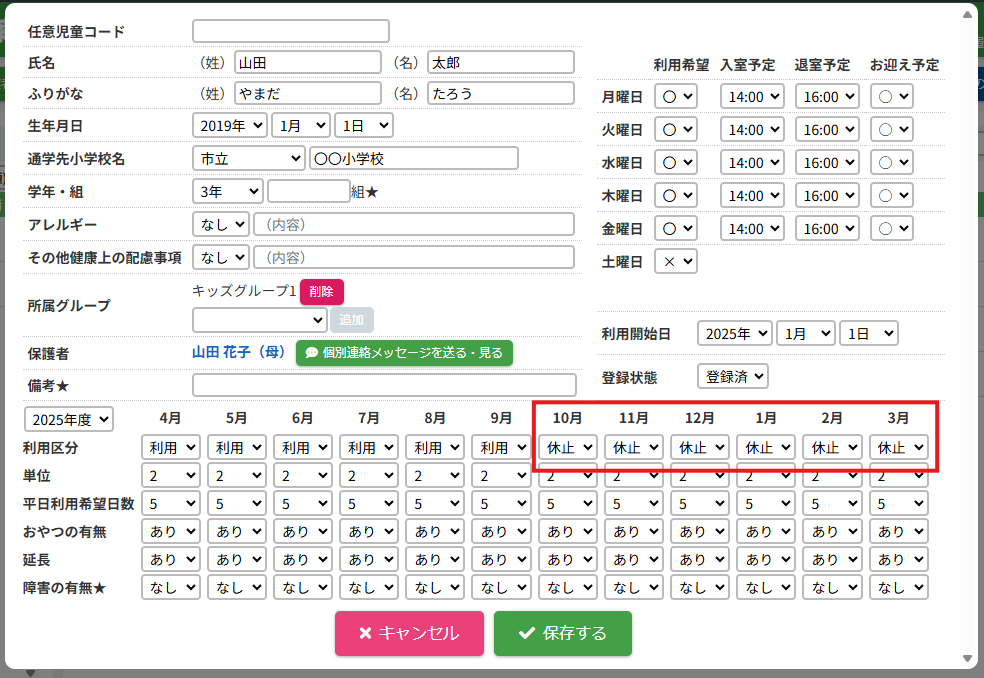This screenshot has width=984, height=678.
Task: Select the アレルギー なし dropdown
Action: point(220,224)
